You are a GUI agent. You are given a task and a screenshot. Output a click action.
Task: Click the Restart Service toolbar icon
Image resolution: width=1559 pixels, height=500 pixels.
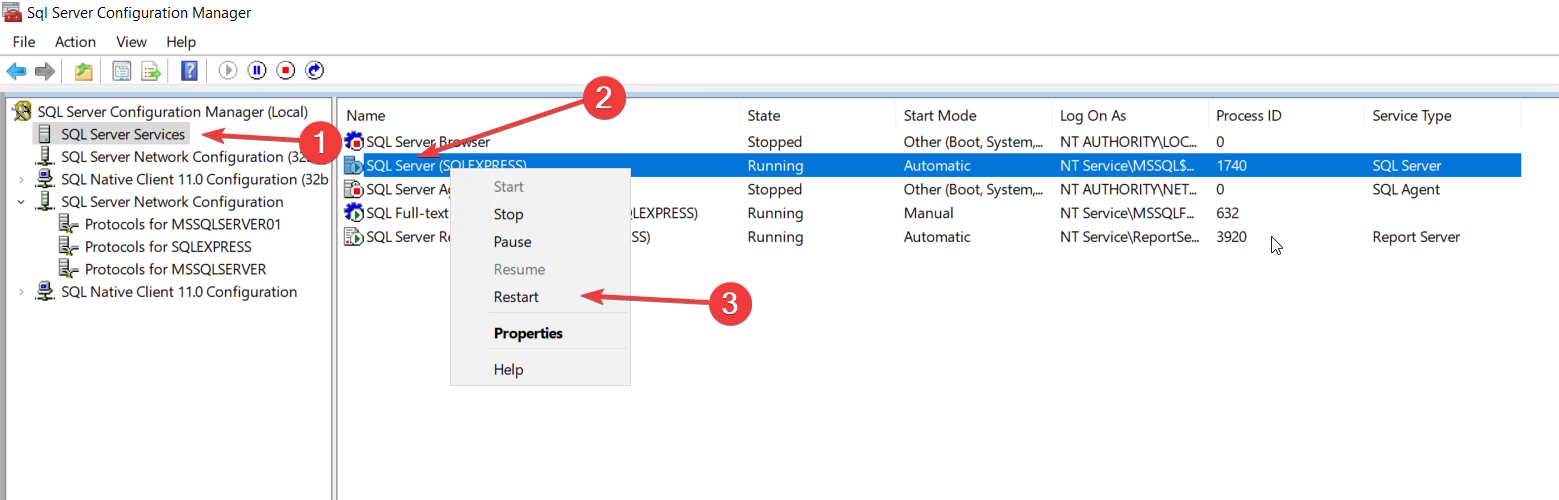pos(315,70)
